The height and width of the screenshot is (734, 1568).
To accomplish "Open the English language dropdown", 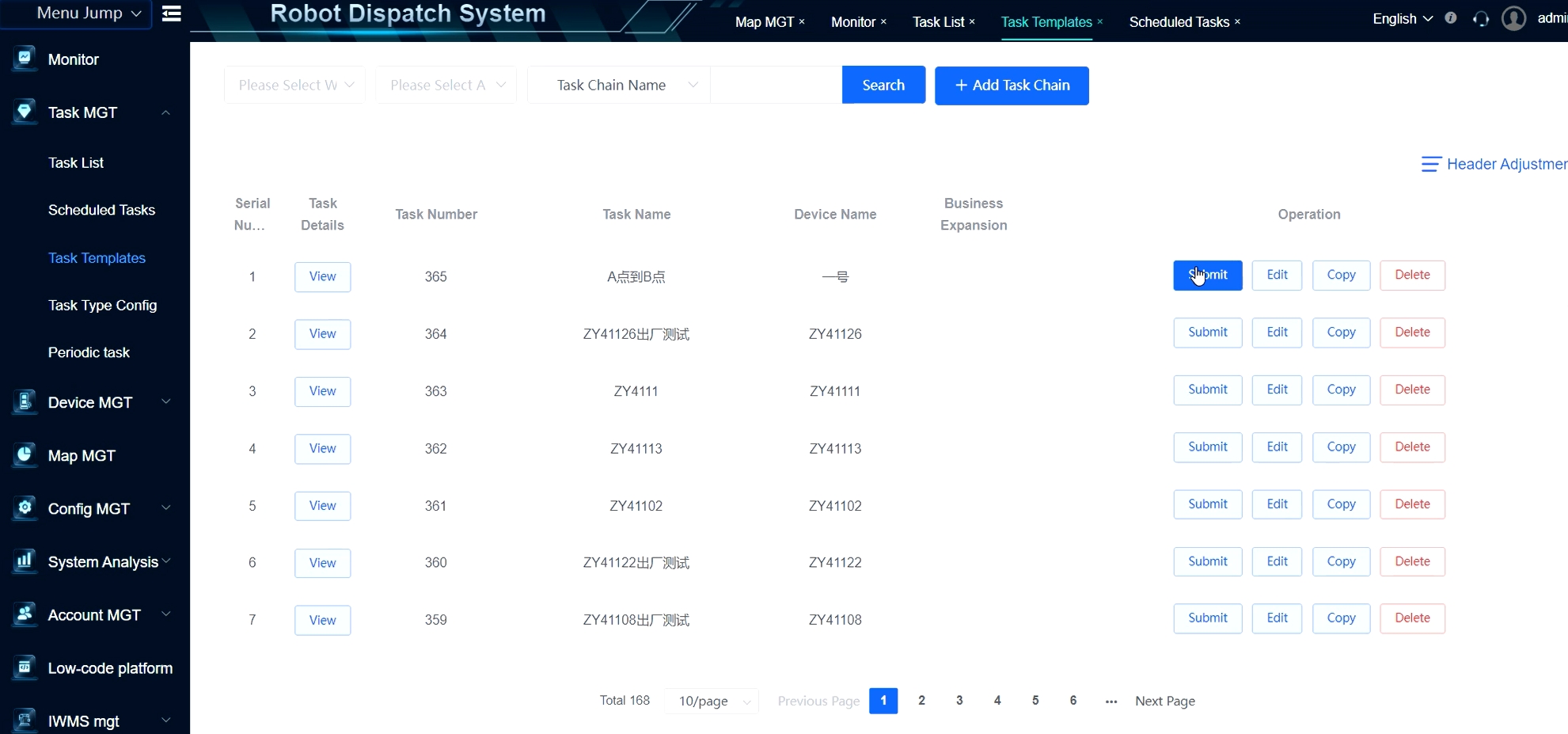I will point(1402,18).
